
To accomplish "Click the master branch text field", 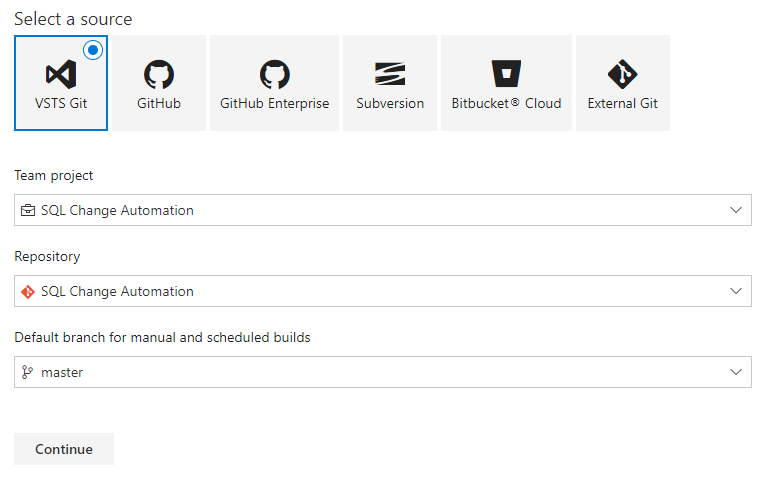I will tap(383, 372).
